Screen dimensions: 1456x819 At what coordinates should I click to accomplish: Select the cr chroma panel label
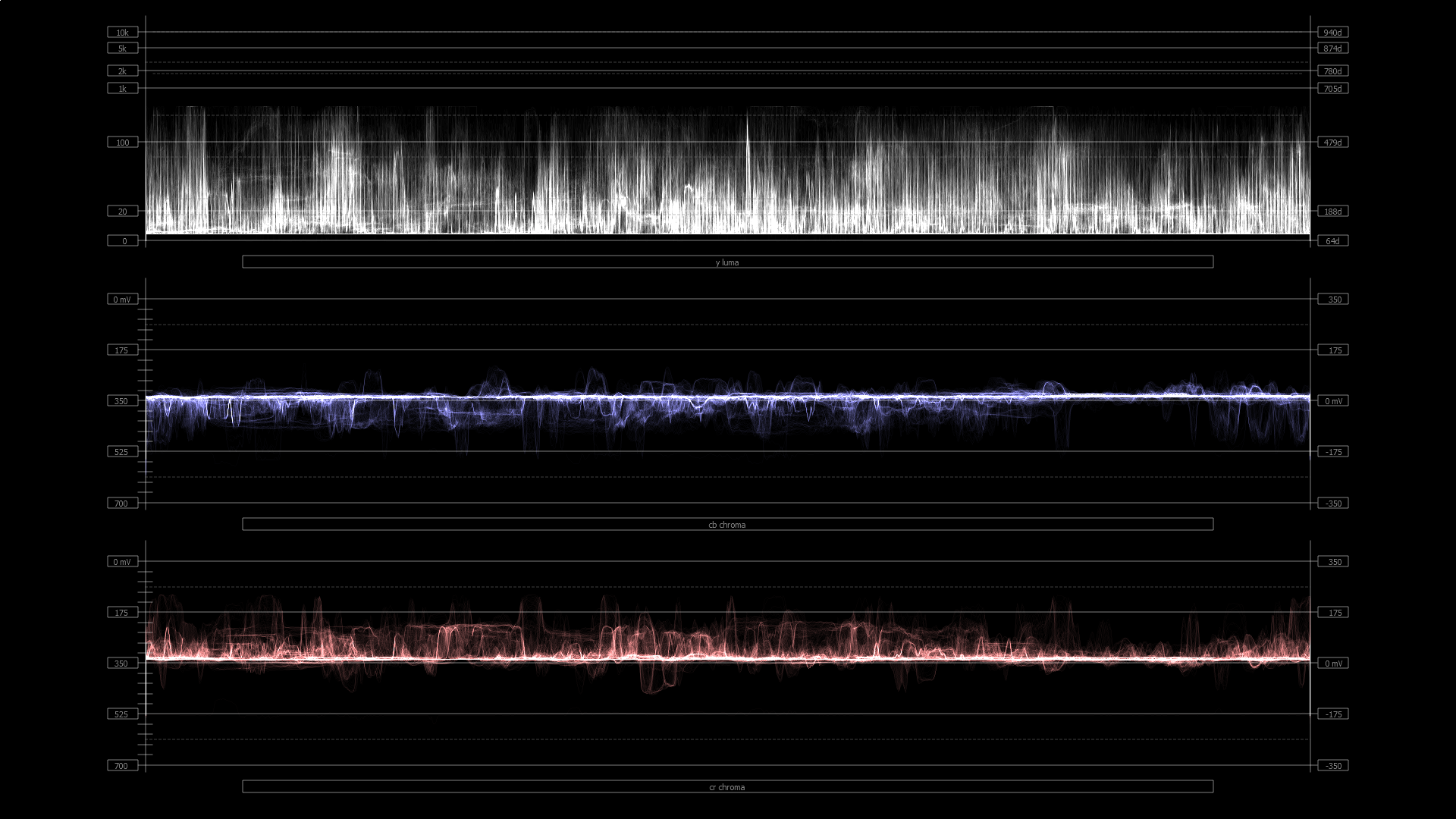[x=726, y=787]
